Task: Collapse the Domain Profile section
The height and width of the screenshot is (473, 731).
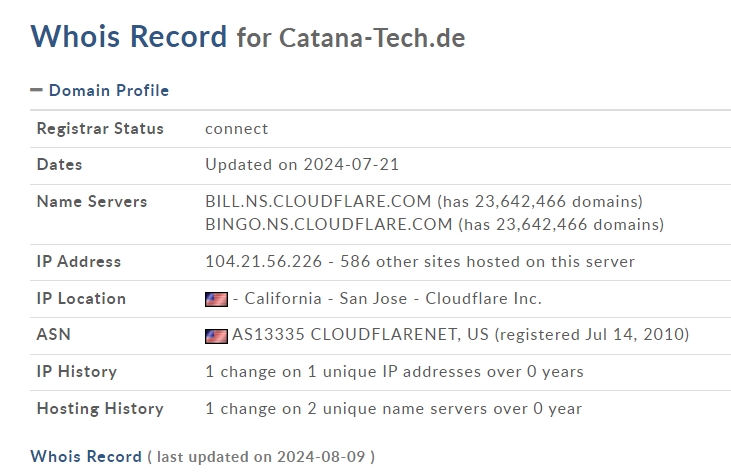Action: (36, 90)
